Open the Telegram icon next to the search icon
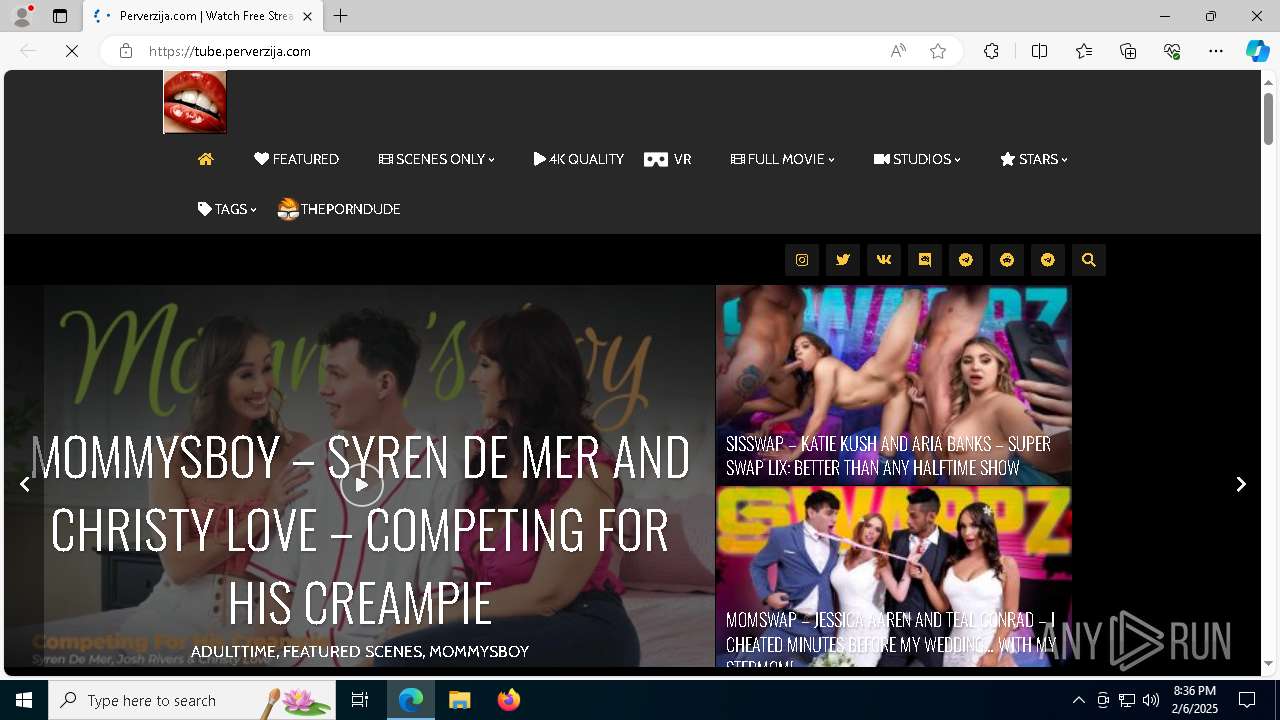Screen dimensions: 1280x720 point(1048,260)
